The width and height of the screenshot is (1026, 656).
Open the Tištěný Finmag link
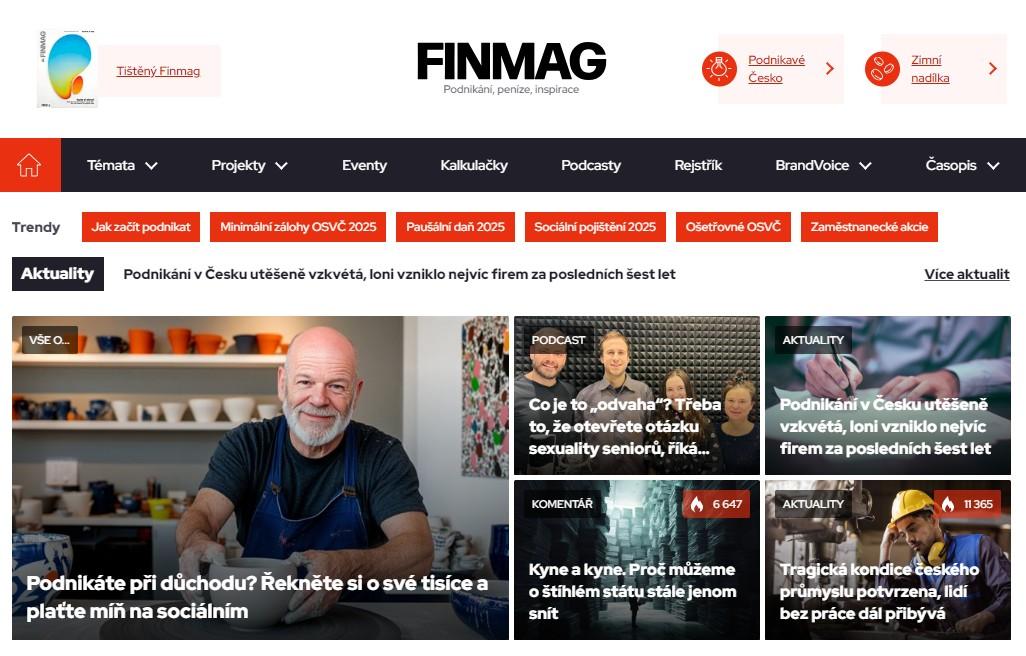[158, 71]
